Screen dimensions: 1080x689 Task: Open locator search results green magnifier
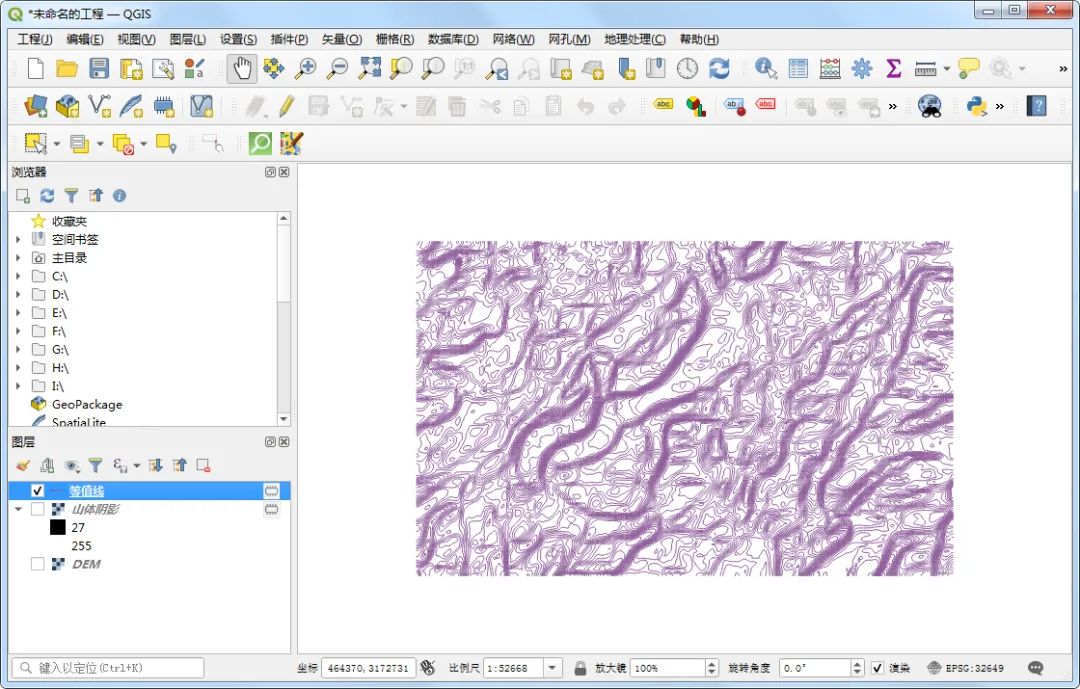pyautogui.click(x=260, y=143)
